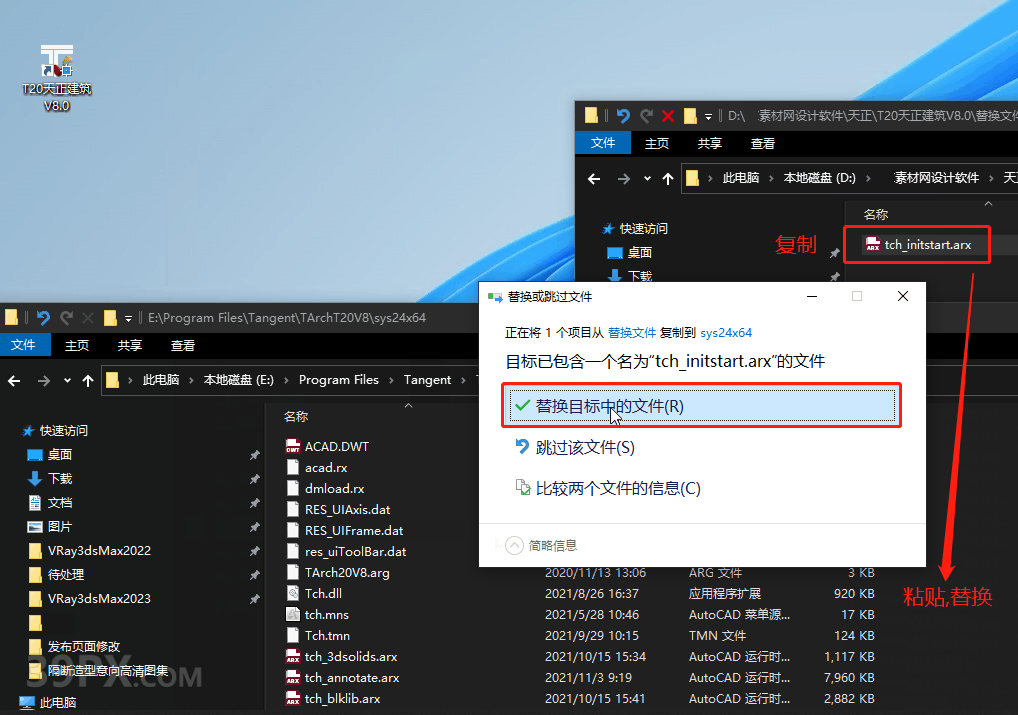Select tch.mns file in list
Viewport: 1018px width, 715px height.
[317, 614]
